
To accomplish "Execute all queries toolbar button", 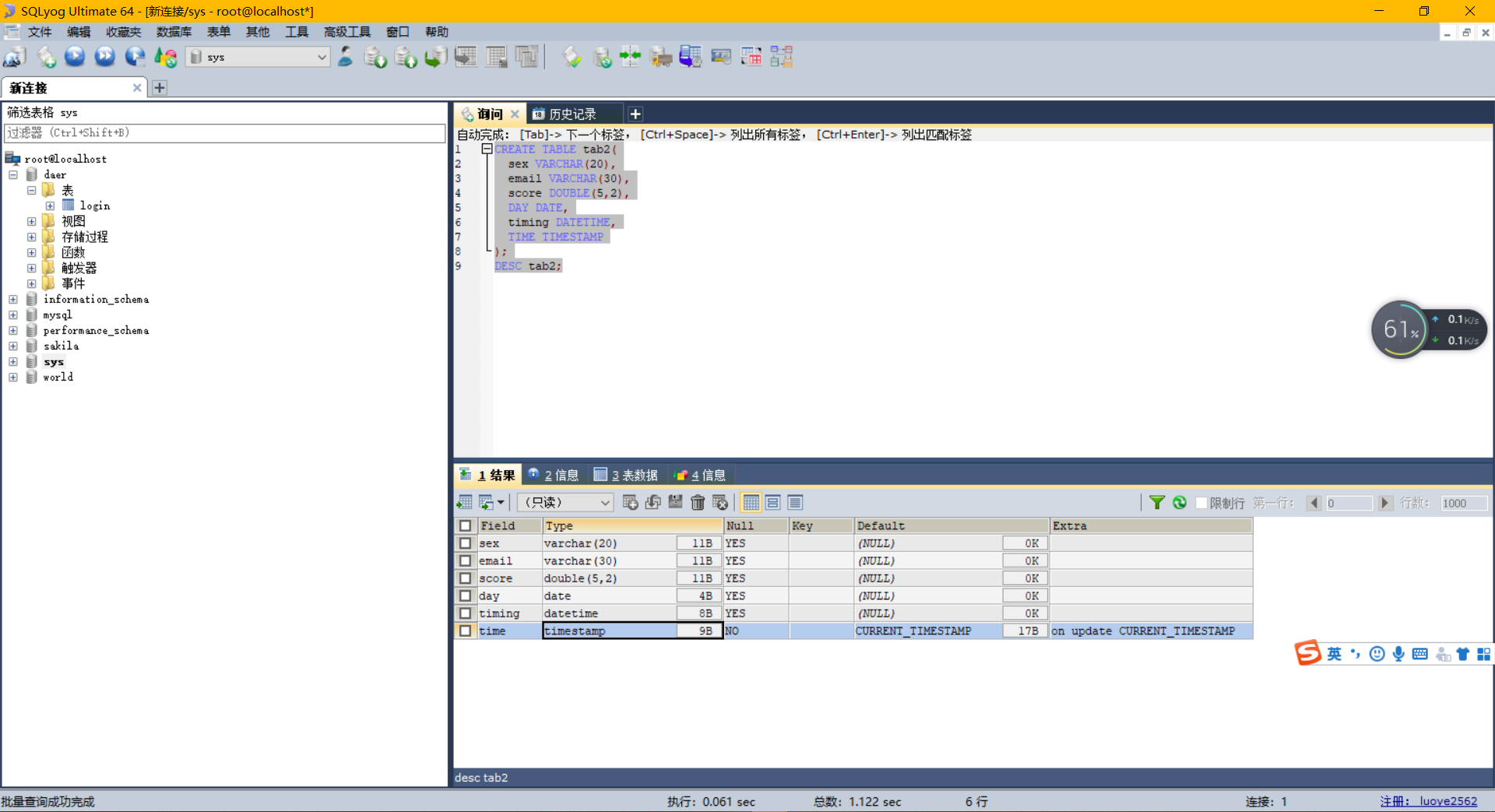I will [x=104, y=57].
